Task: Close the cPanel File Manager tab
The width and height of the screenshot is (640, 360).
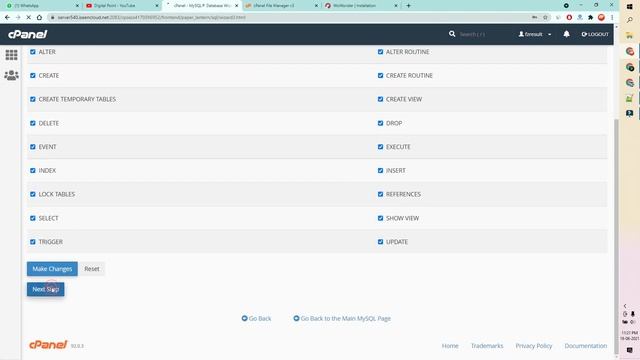Action: tap(316, 6)
